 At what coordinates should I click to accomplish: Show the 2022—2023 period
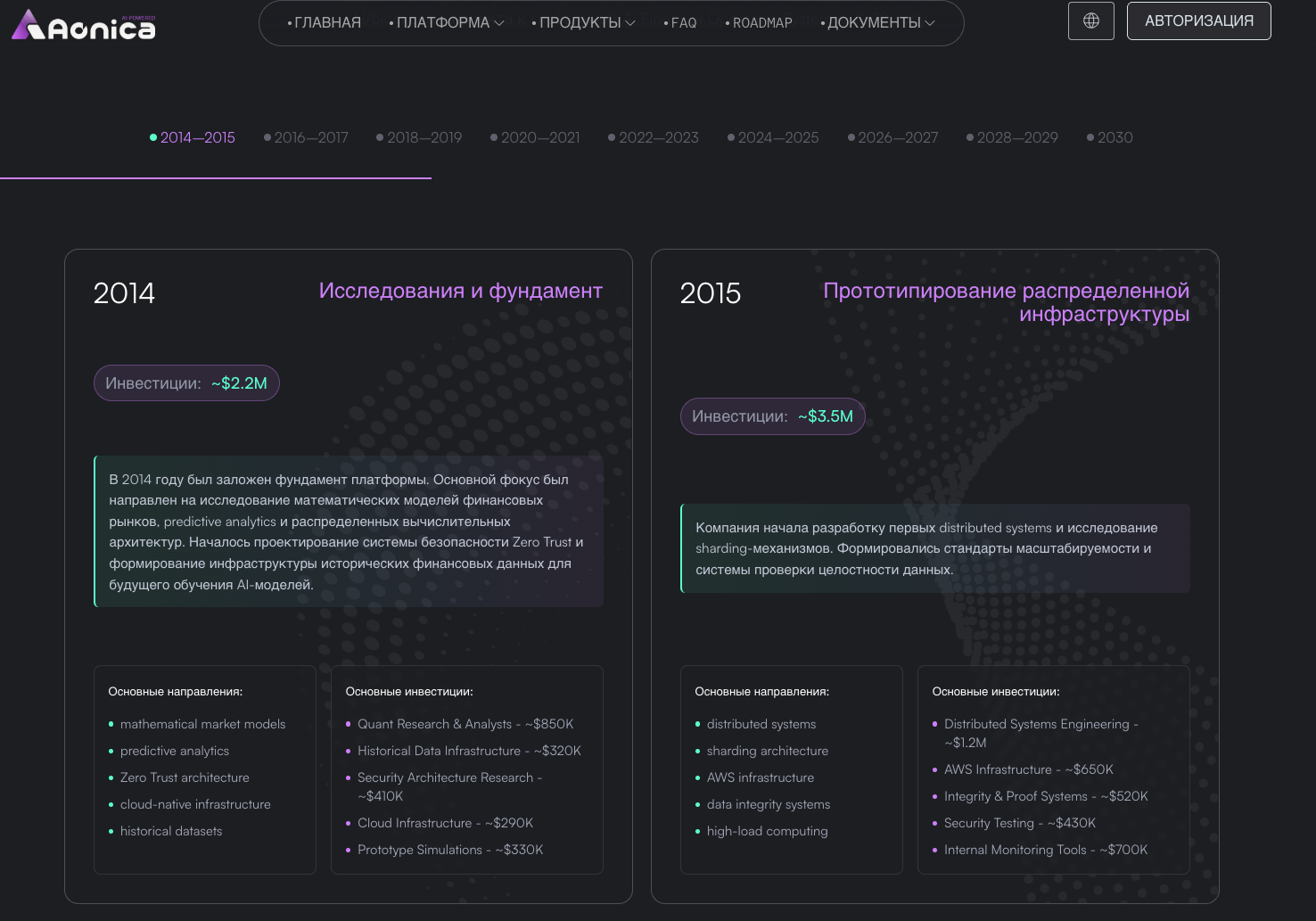point(654,137)
